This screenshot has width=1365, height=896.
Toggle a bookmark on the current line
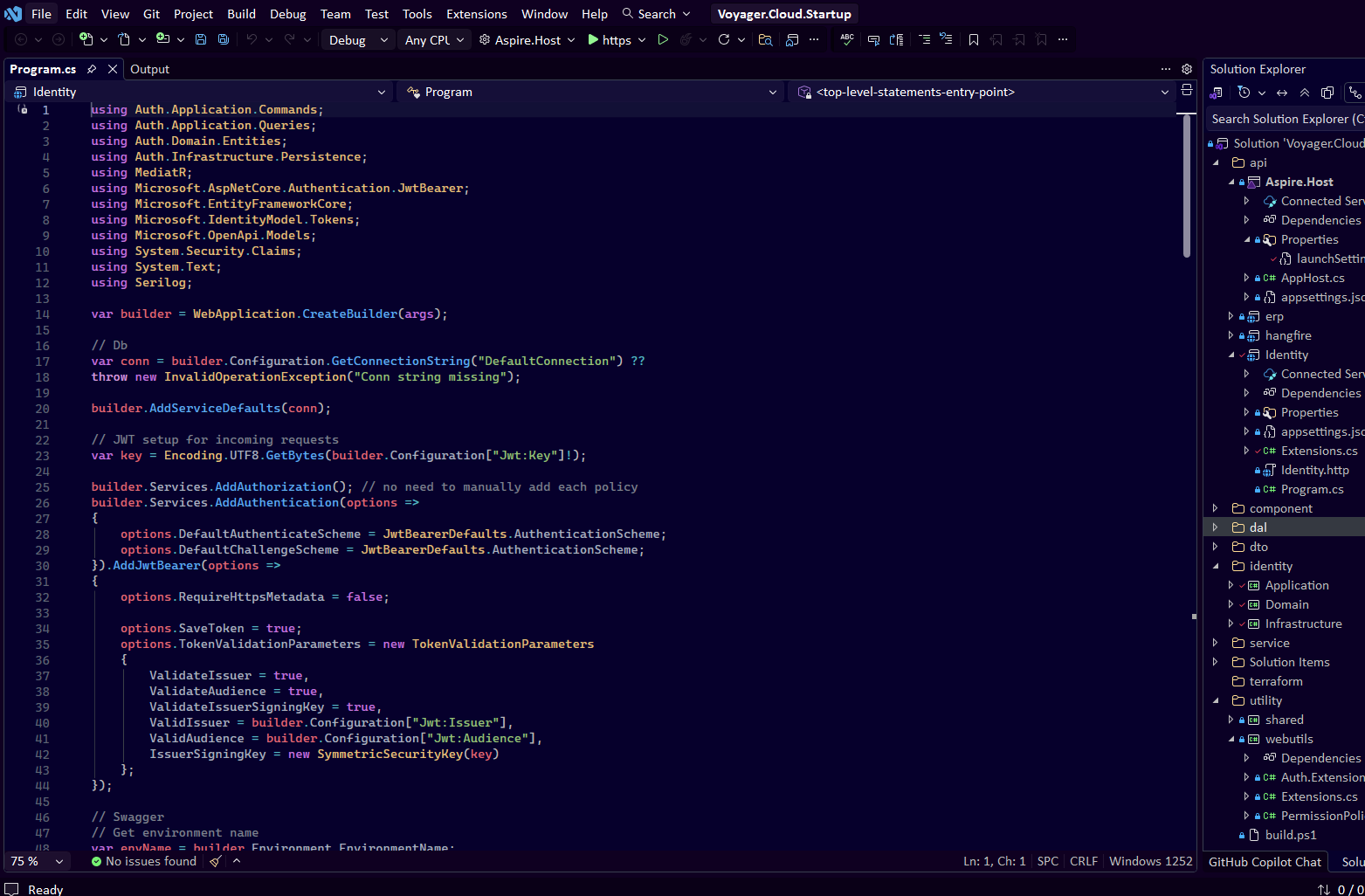pyautogui.click(x=973, y=39)
